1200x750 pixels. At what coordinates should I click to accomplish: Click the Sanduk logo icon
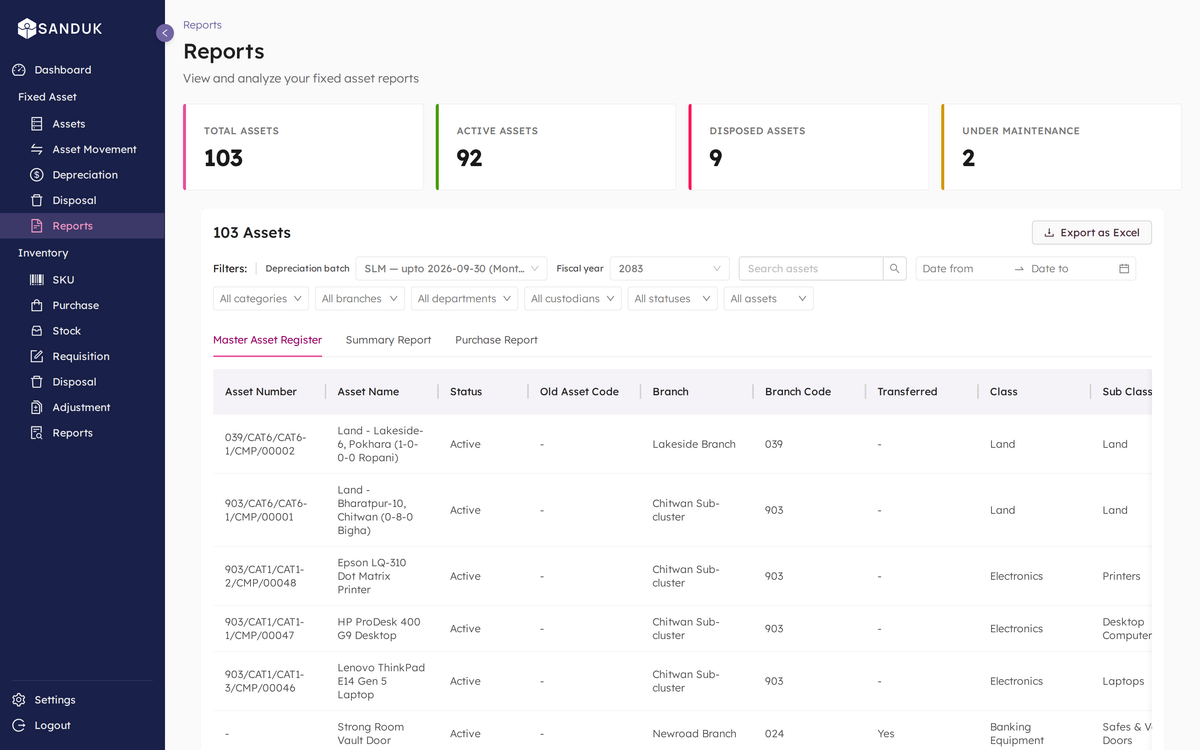(27, 29)
